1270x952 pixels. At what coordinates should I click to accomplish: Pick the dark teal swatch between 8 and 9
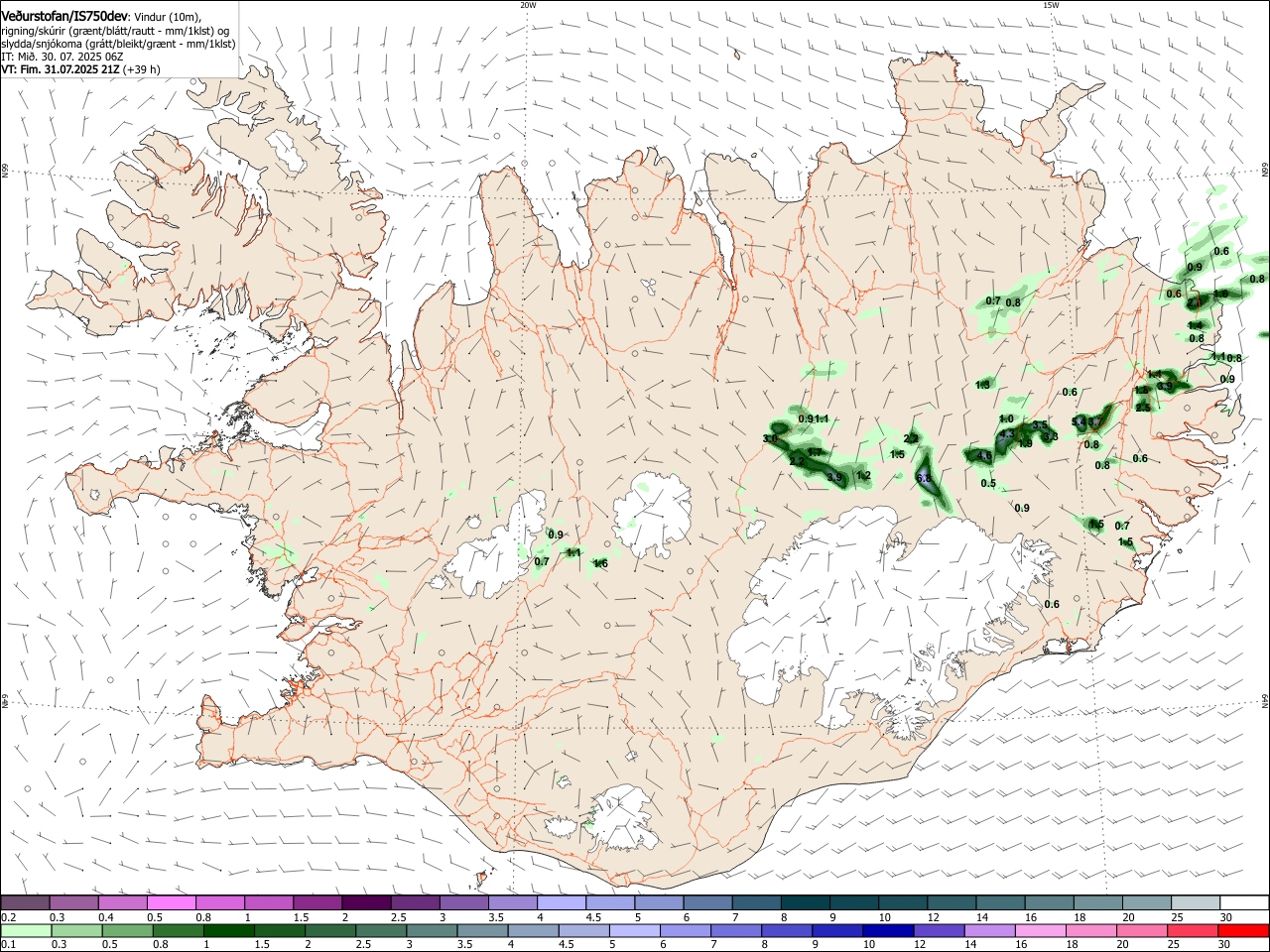805,902
